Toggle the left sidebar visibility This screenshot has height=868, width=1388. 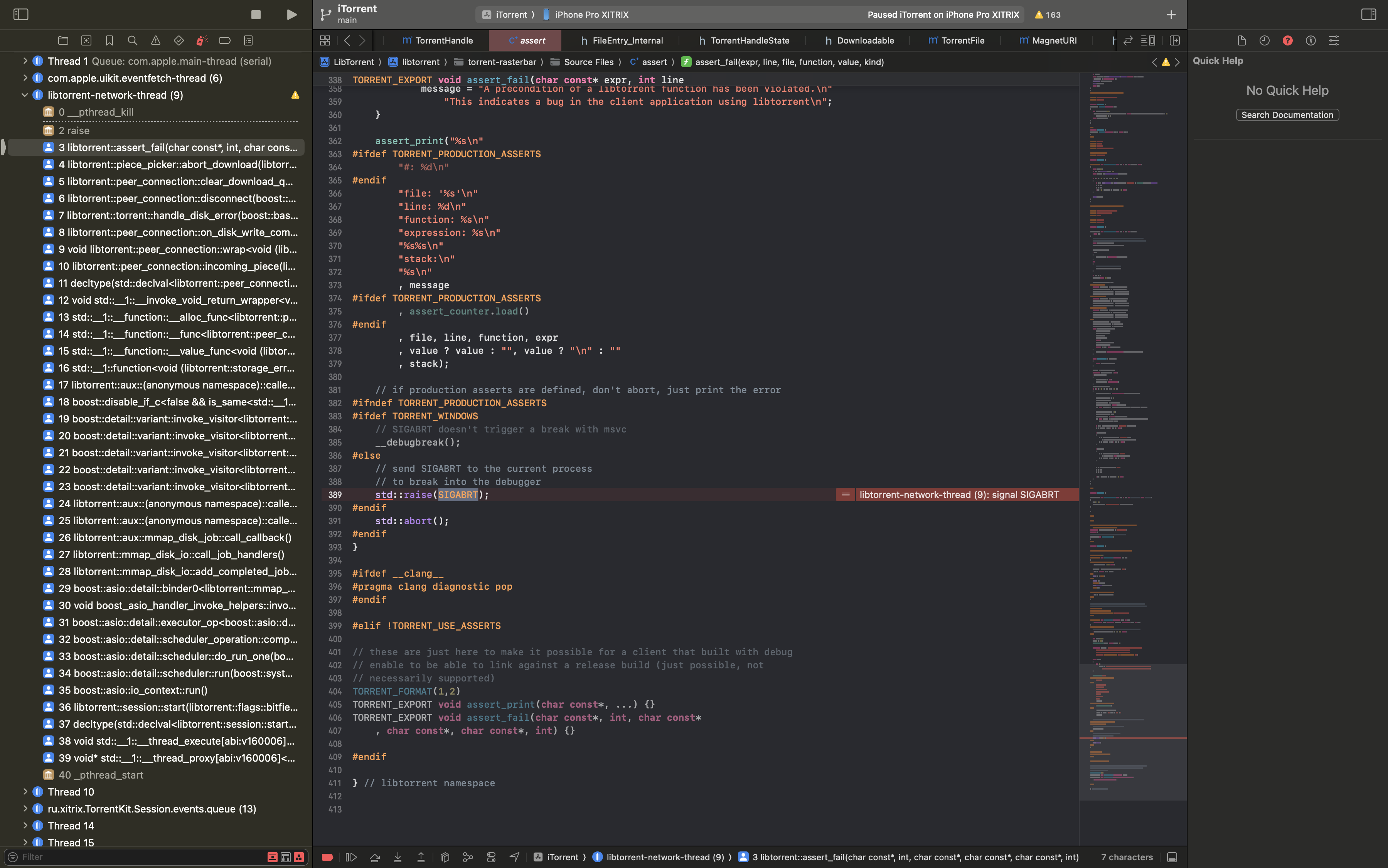click(x=21, y=14)
